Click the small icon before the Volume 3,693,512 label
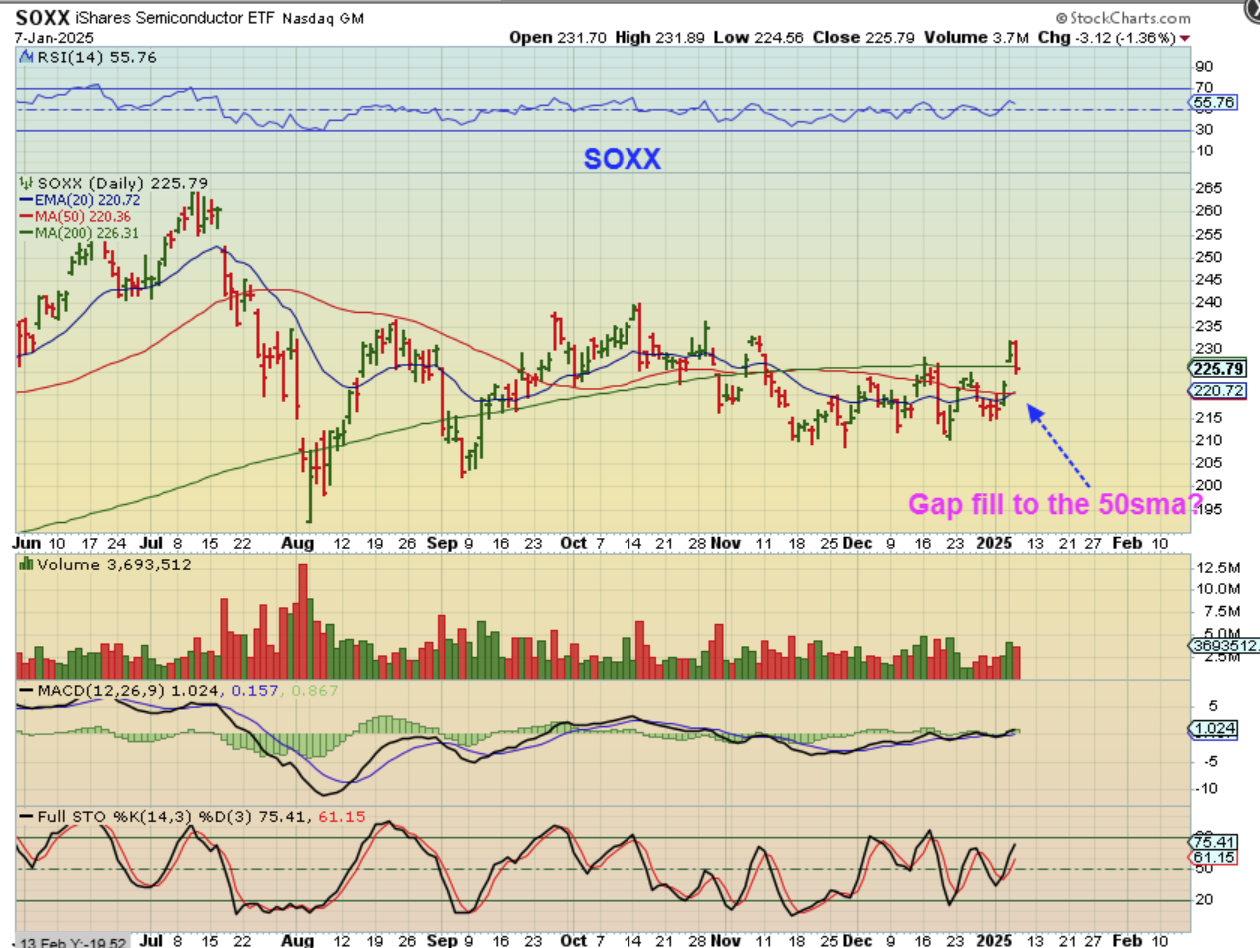1260x948 pixels. 27,564
